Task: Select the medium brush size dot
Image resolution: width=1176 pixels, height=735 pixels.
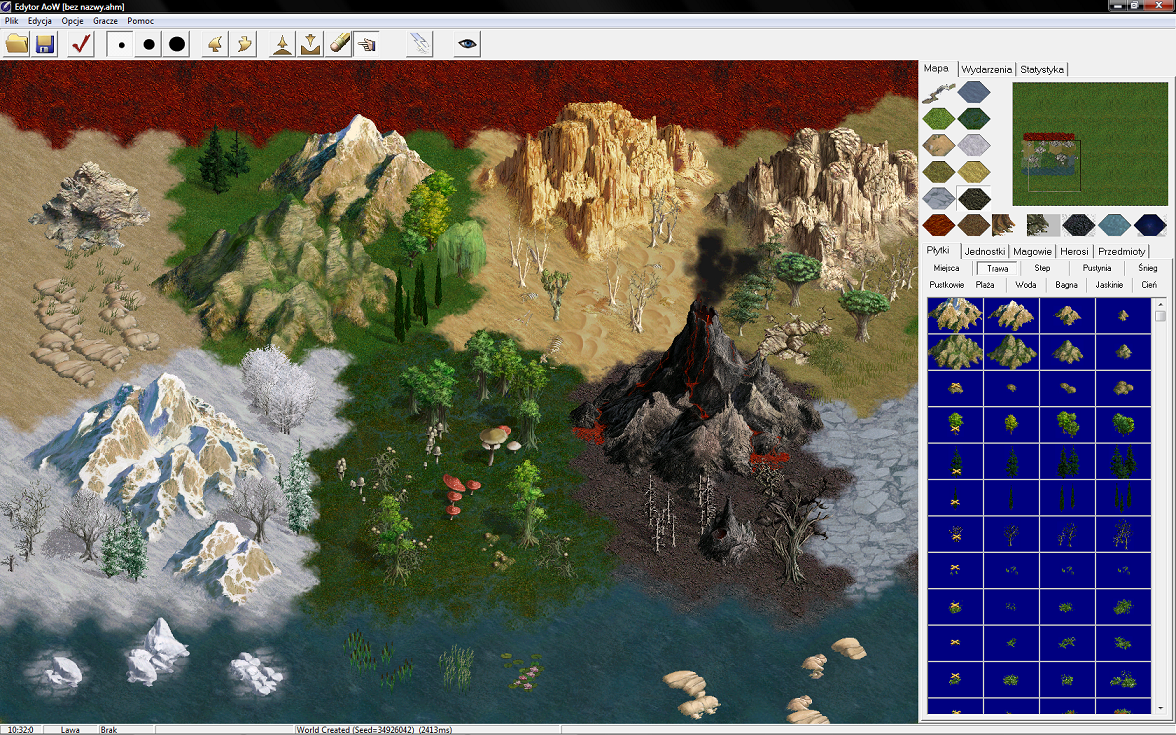Action: click(x=148, y=44)
